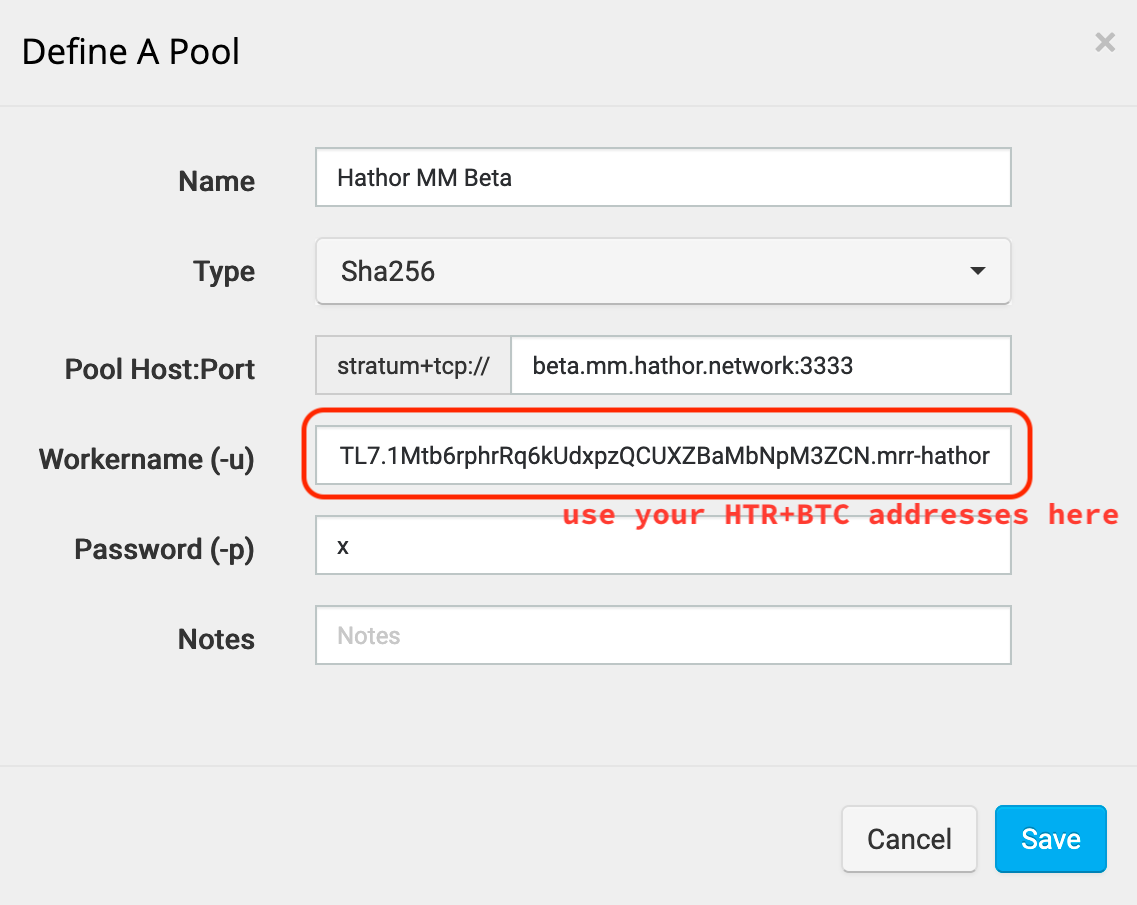Close the Define A Pool dialog
The image size is (1137, 905).
click(x=1104, y=43)
